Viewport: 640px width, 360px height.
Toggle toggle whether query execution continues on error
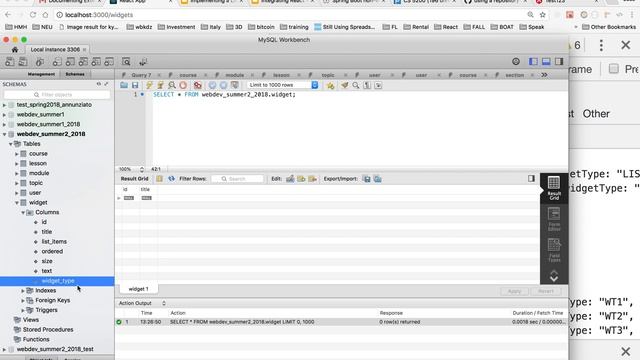(198, 85)
